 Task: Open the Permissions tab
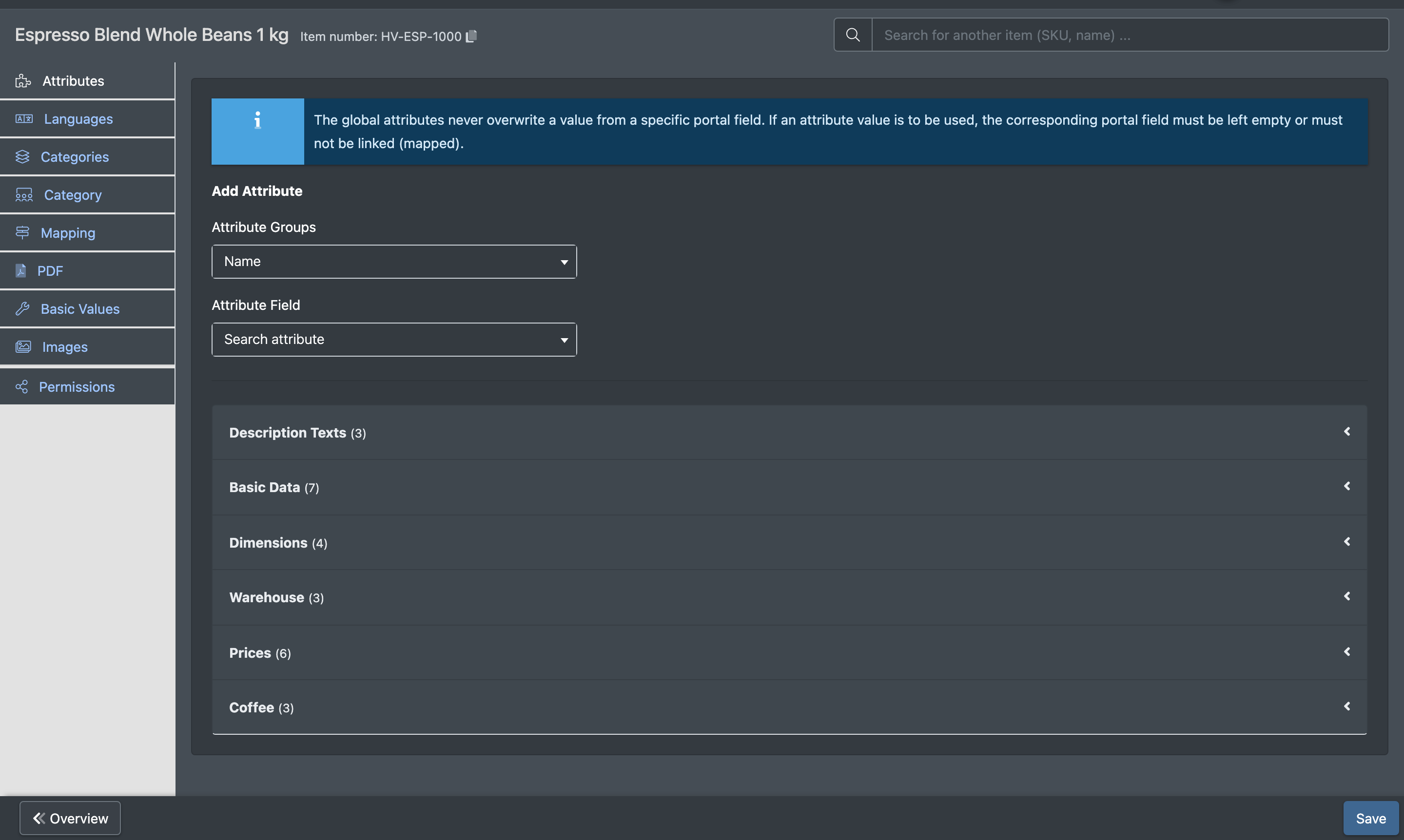coord(87,386)
